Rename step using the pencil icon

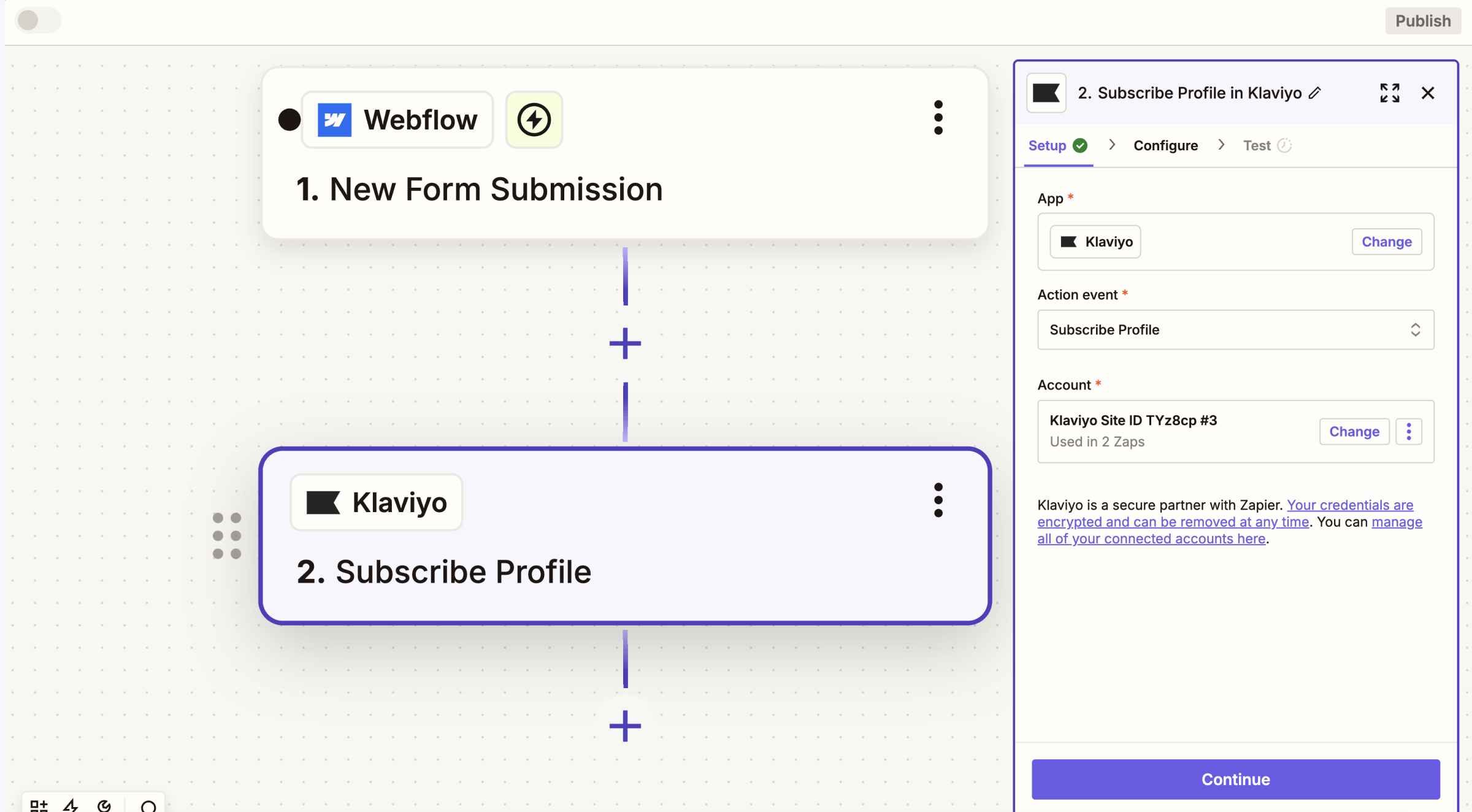[x=1314, y=93]
